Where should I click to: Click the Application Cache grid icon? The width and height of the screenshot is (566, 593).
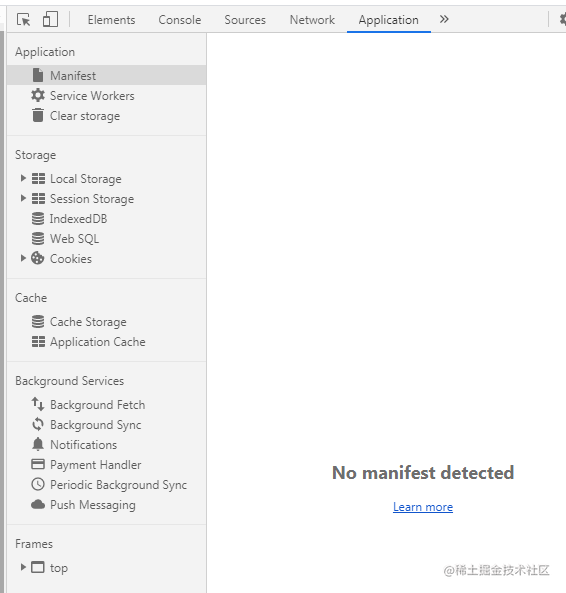[x=38, y=342]
